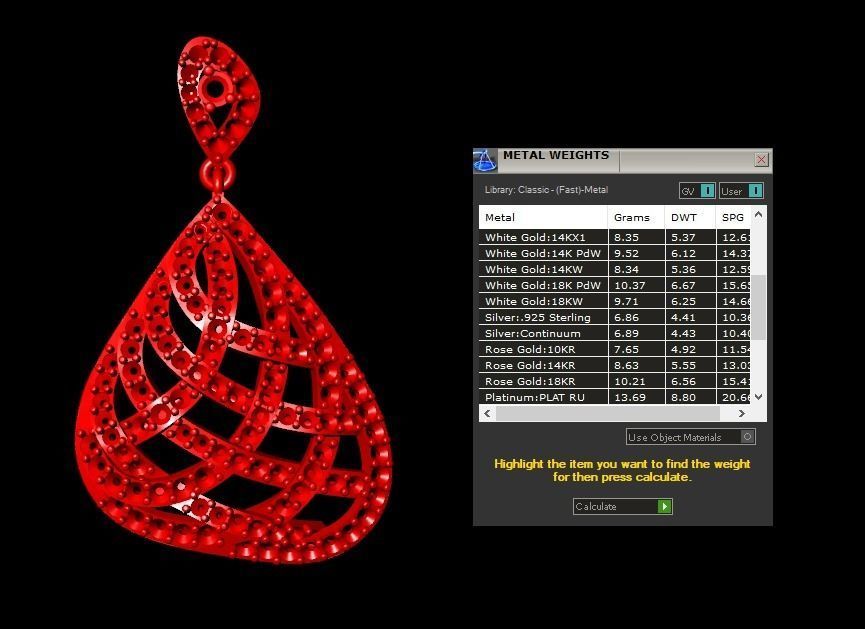Select the White Gold:14KW row
Image resolution: width=865 pixels, height=629 pixels.
pyautogui.click(x=615, y=269)
